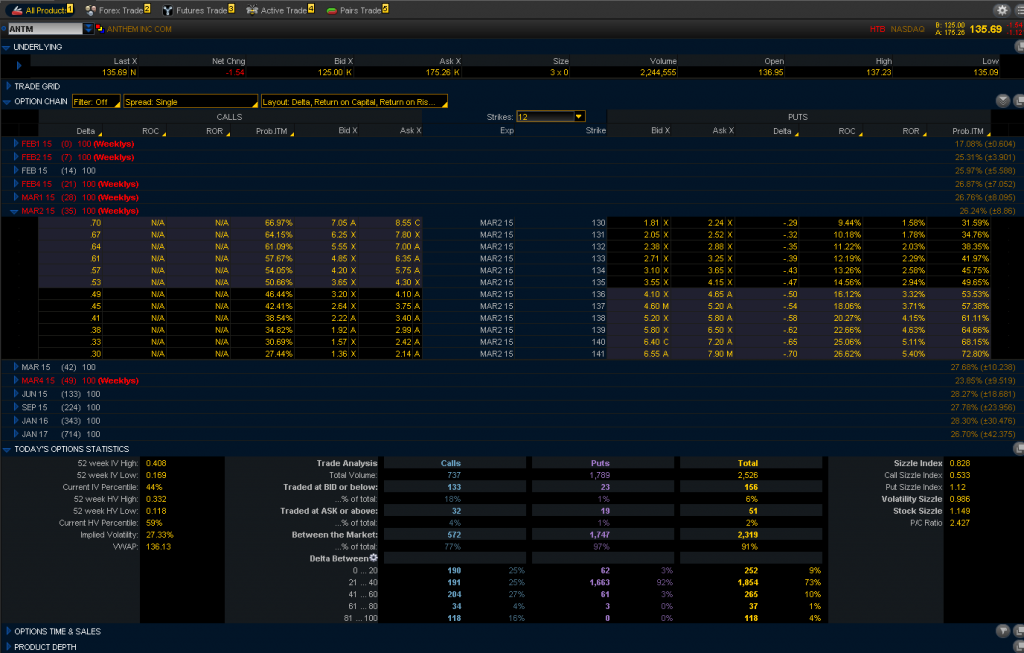1024x653 pixels.
Task: Click the Options Time & Sales round icon
Action: click(x=1003, y=631)
